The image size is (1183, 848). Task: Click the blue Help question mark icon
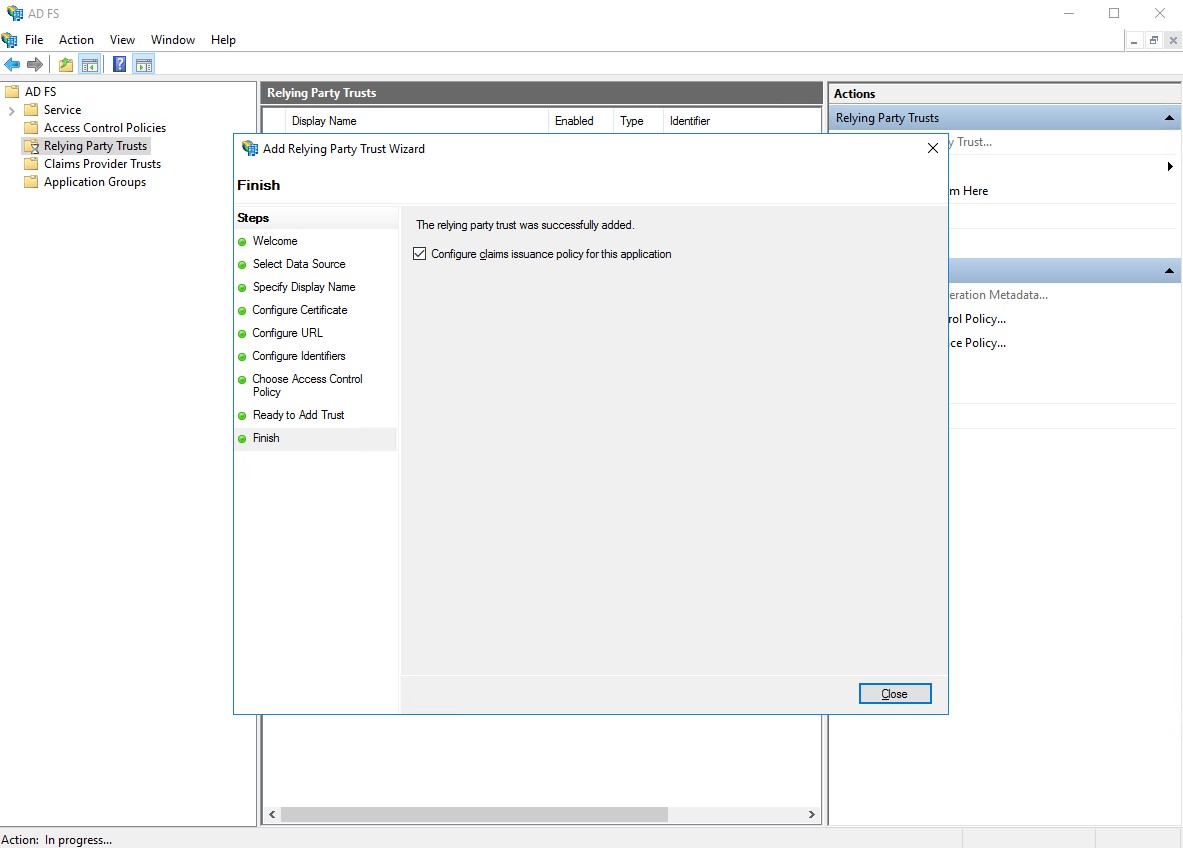tap(119, 65)
